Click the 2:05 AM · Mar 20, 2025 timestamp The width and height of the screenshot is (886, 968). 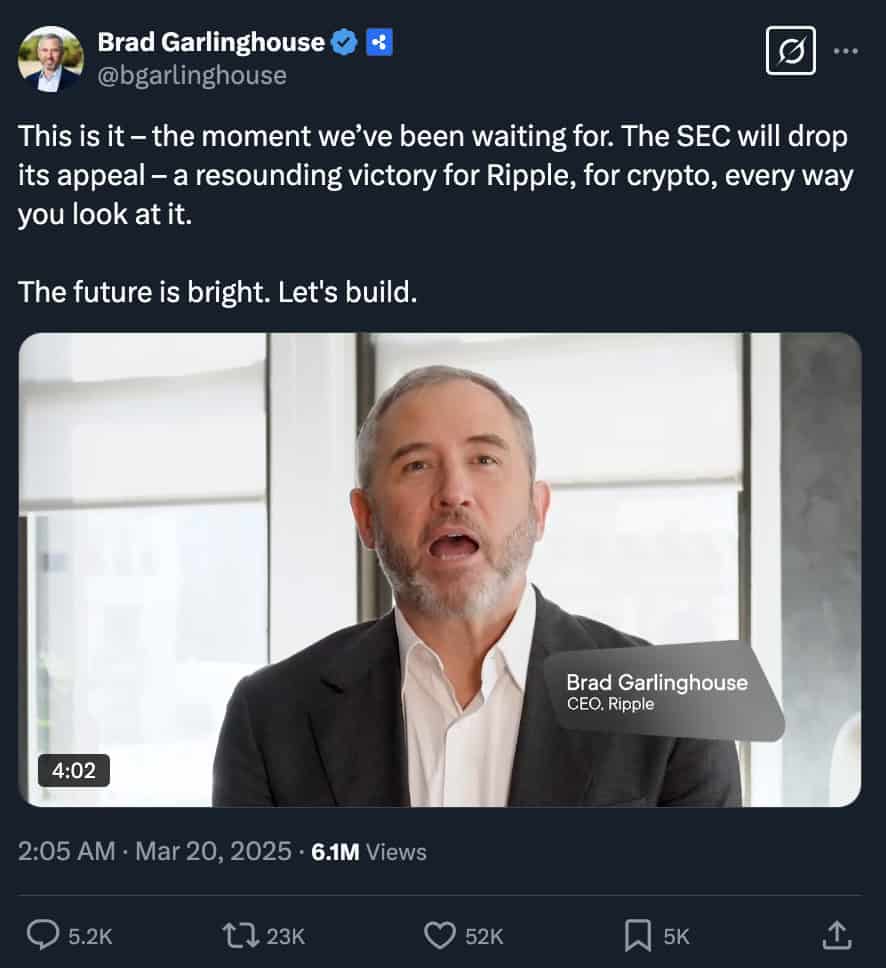coord(156,852)
